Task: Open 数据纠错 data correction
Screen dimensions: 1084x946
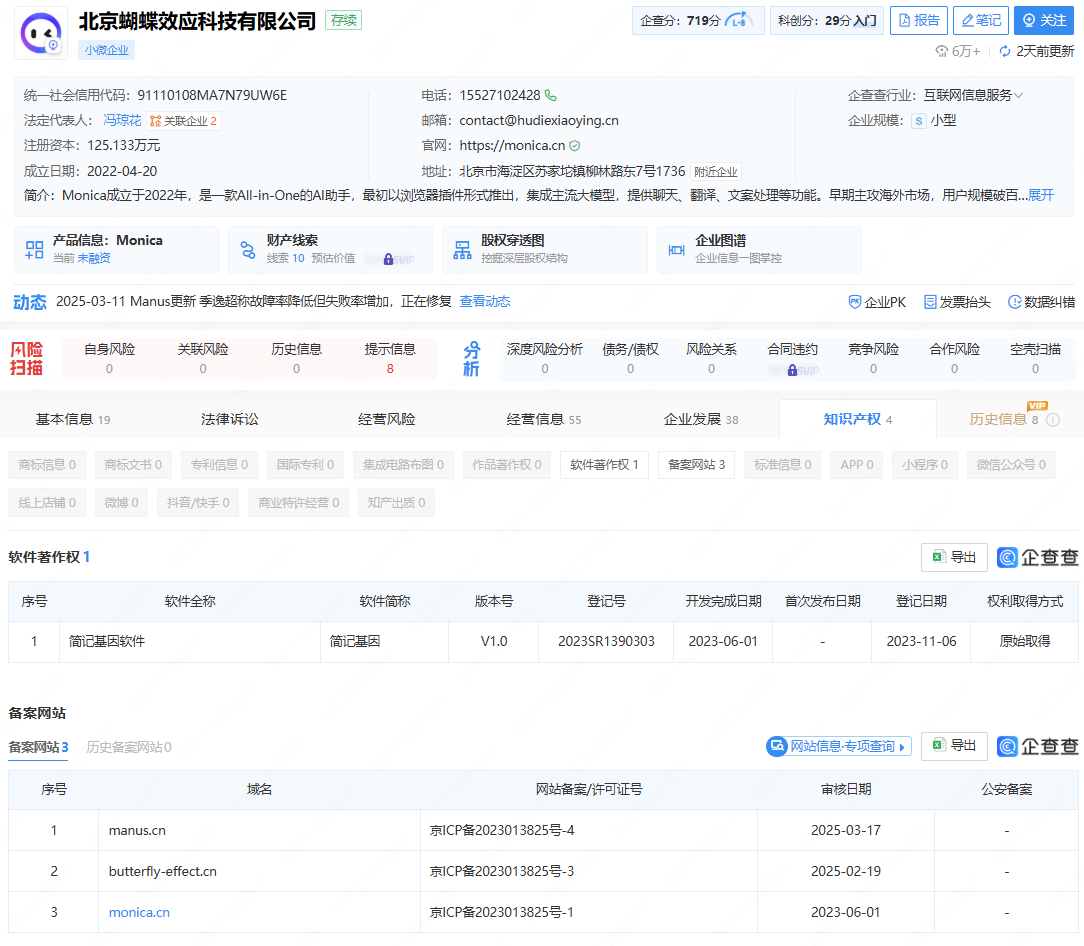Action: [x=1042, y=302]
